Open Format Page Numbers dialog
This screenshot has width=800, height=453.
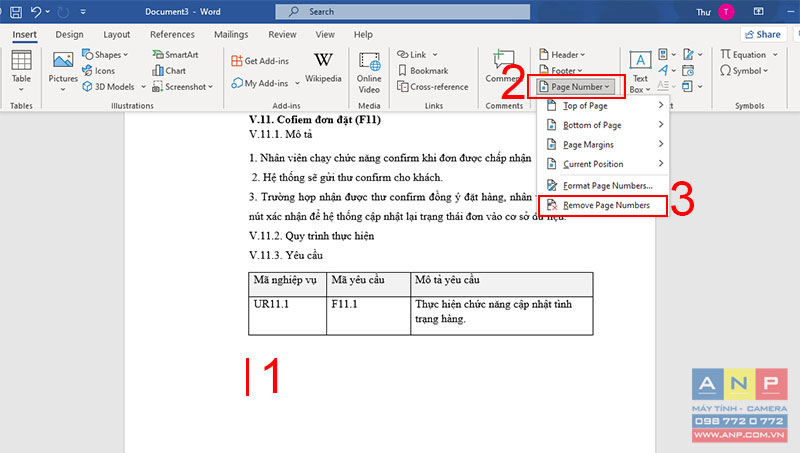coord(604,186)
